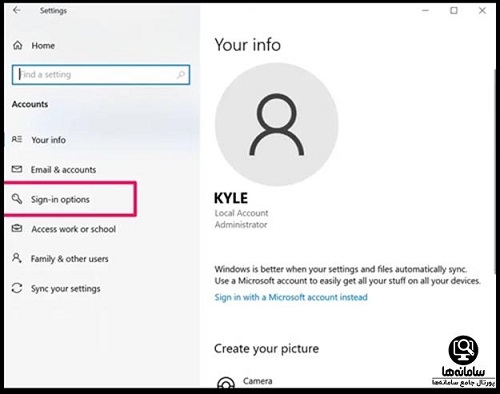This screenshot has width=500, height=394.
Task: Click the Administrator label
Action: point(241,225)
